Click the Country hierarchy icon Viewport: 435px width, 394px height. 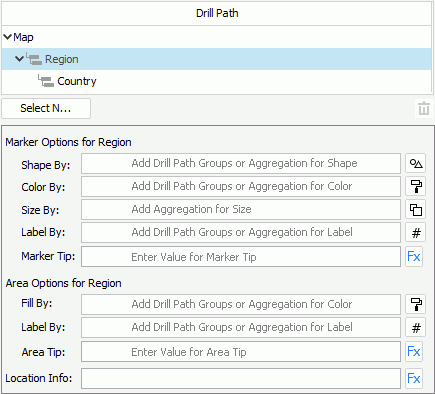(x=46, y=81)
